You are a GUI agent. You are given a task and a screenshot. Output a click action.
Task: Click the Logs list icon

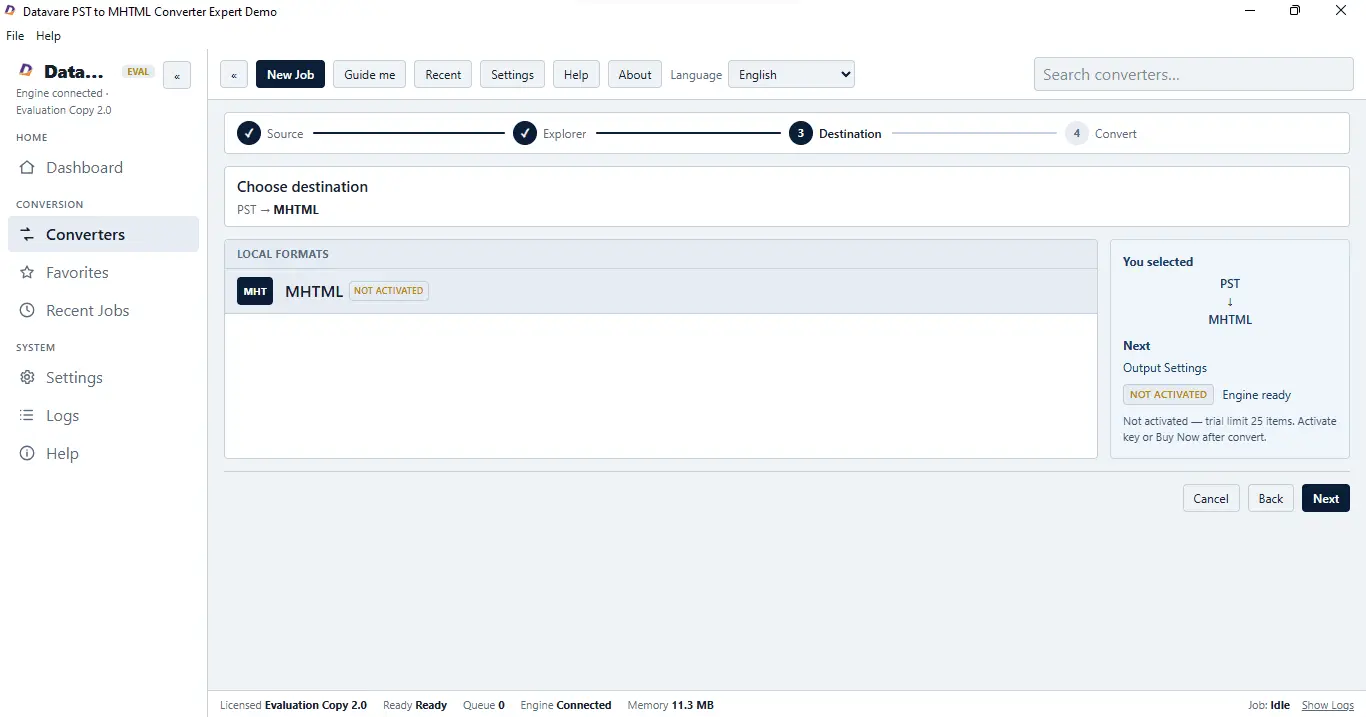click(x=27, y=416)
